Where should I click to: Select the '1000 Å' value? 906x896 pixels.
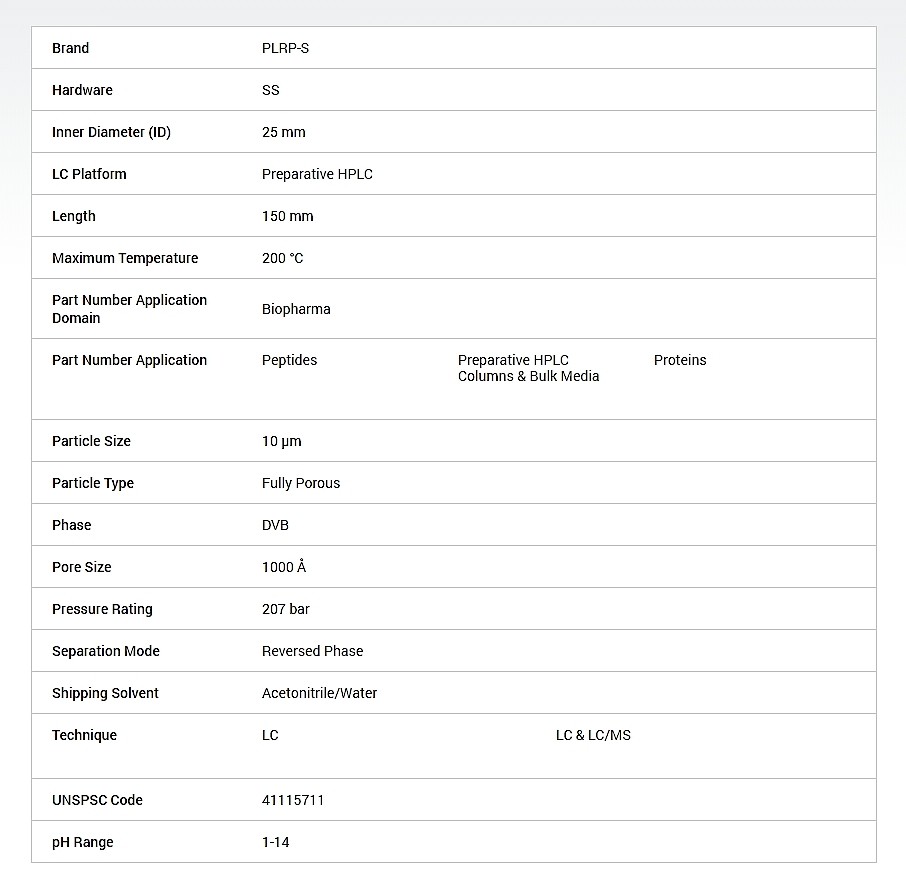point(284,567)
